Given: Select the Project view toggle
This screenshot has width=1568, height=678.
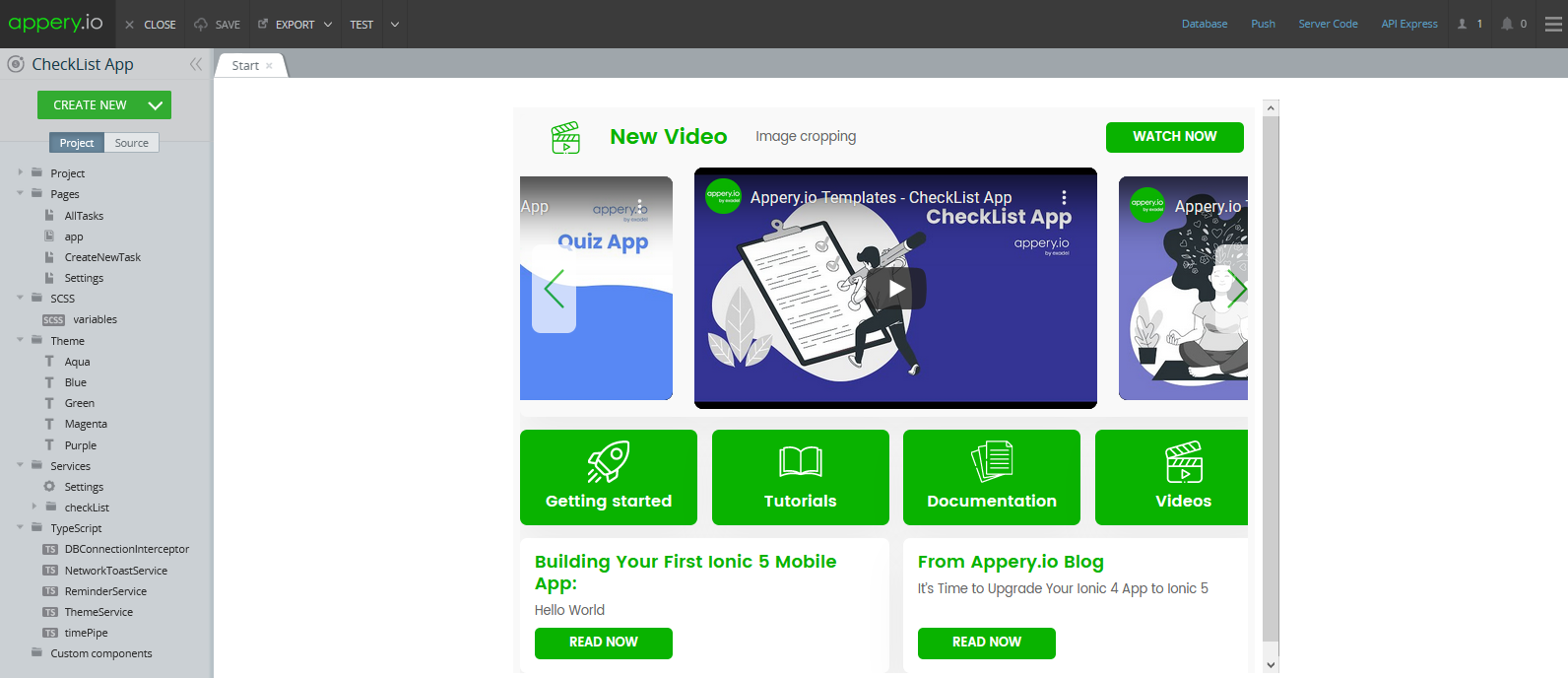Looking at the screenshot, I should coord(77,143).
